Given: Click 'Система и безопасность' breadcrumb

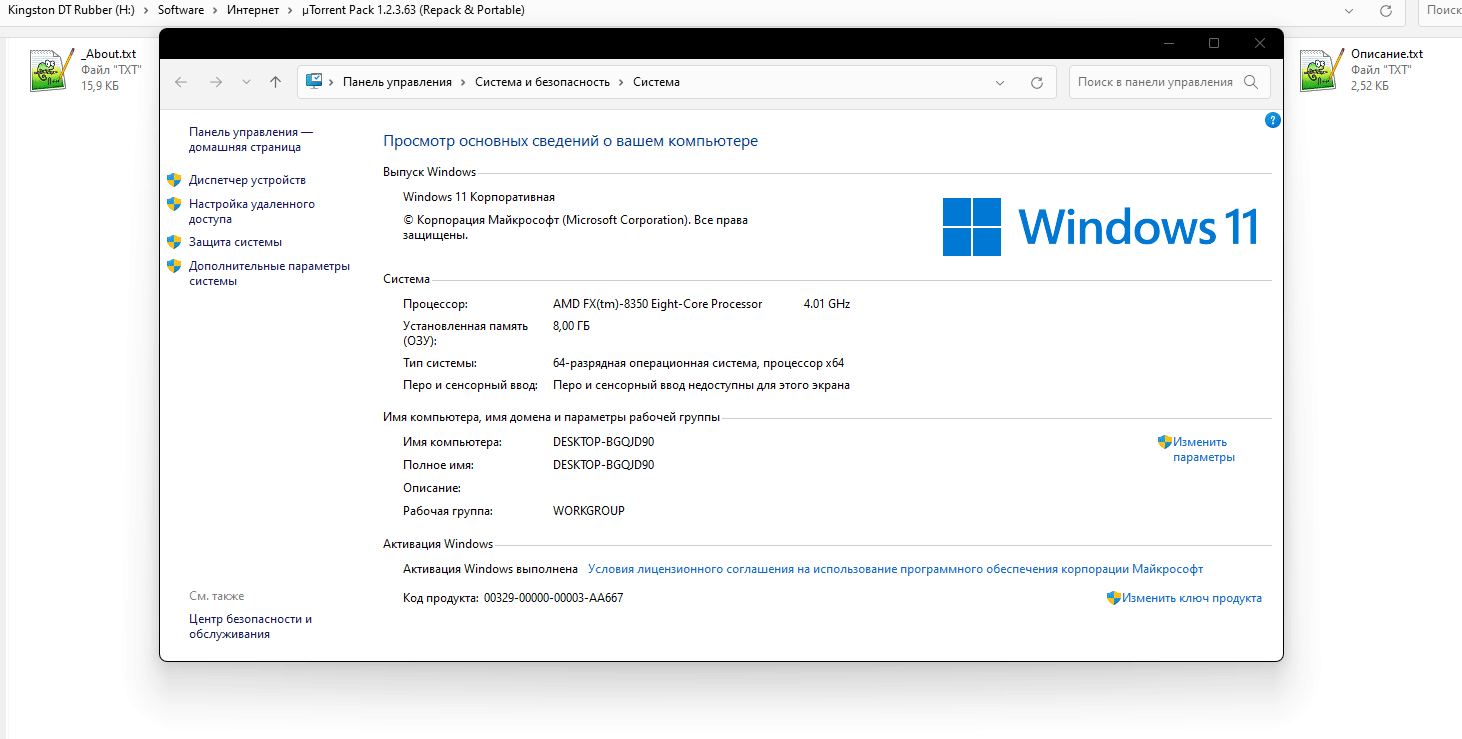Looking at the screenshot, I should 542,82.
